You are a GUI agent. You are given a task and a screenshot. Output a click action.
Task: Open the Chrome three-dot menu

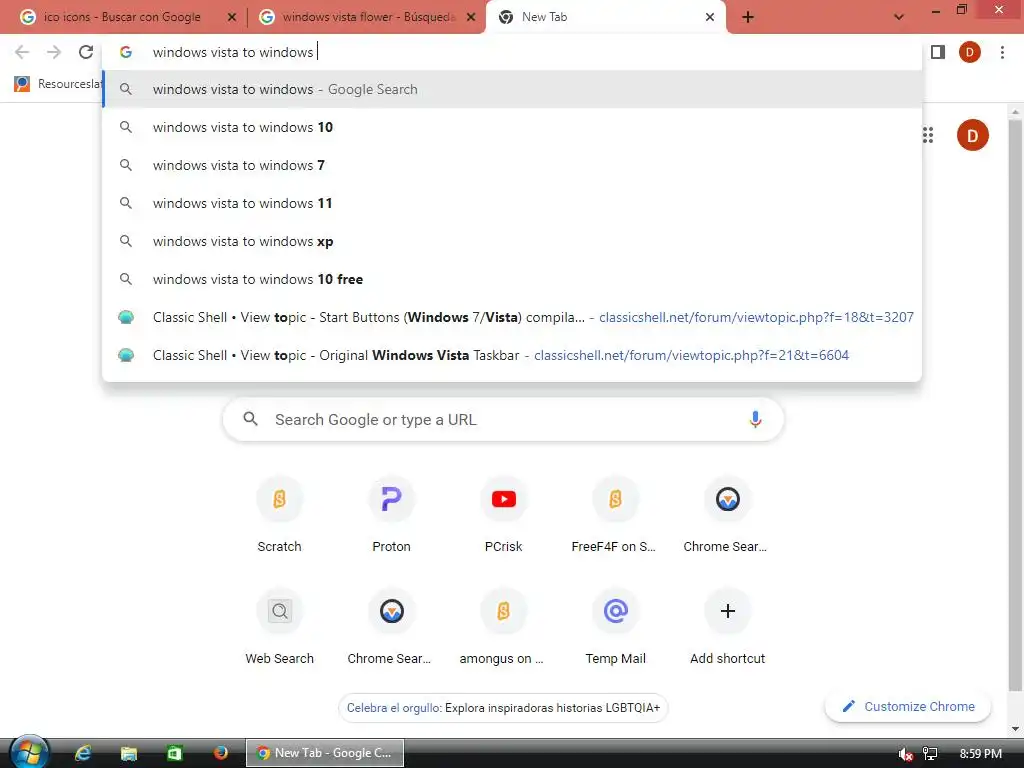click(1002, 52)
